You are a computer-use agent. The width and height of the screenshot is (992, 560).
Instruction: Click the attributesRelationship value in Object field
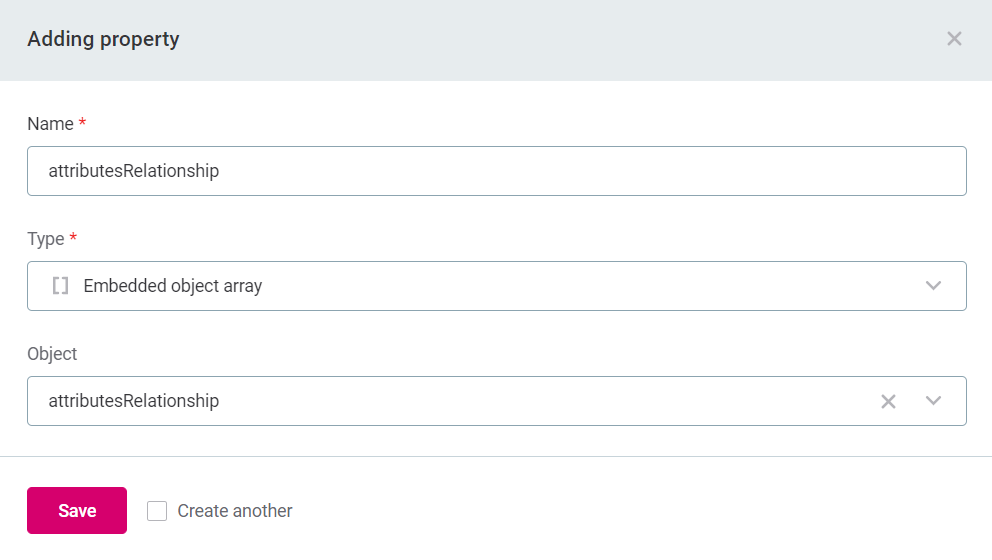coord(134,401)
